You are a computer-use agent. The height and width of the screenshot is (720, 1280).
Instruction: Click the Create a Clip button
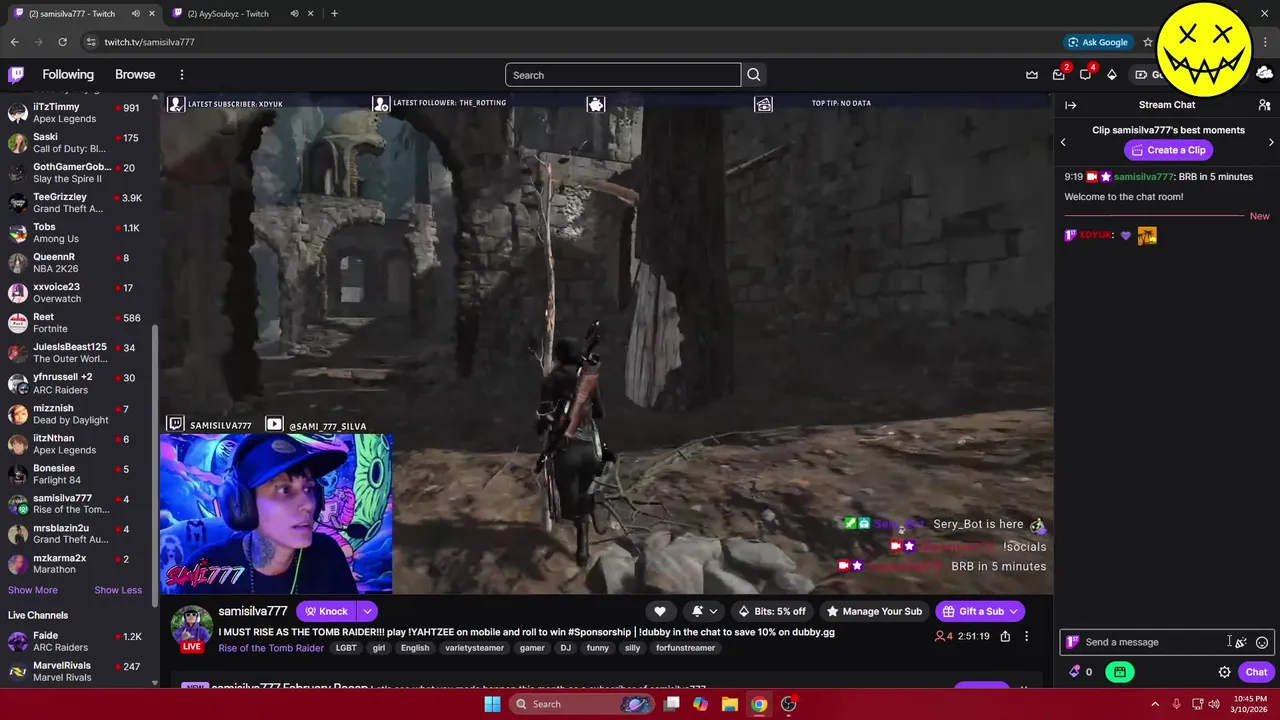[1168, 150]
